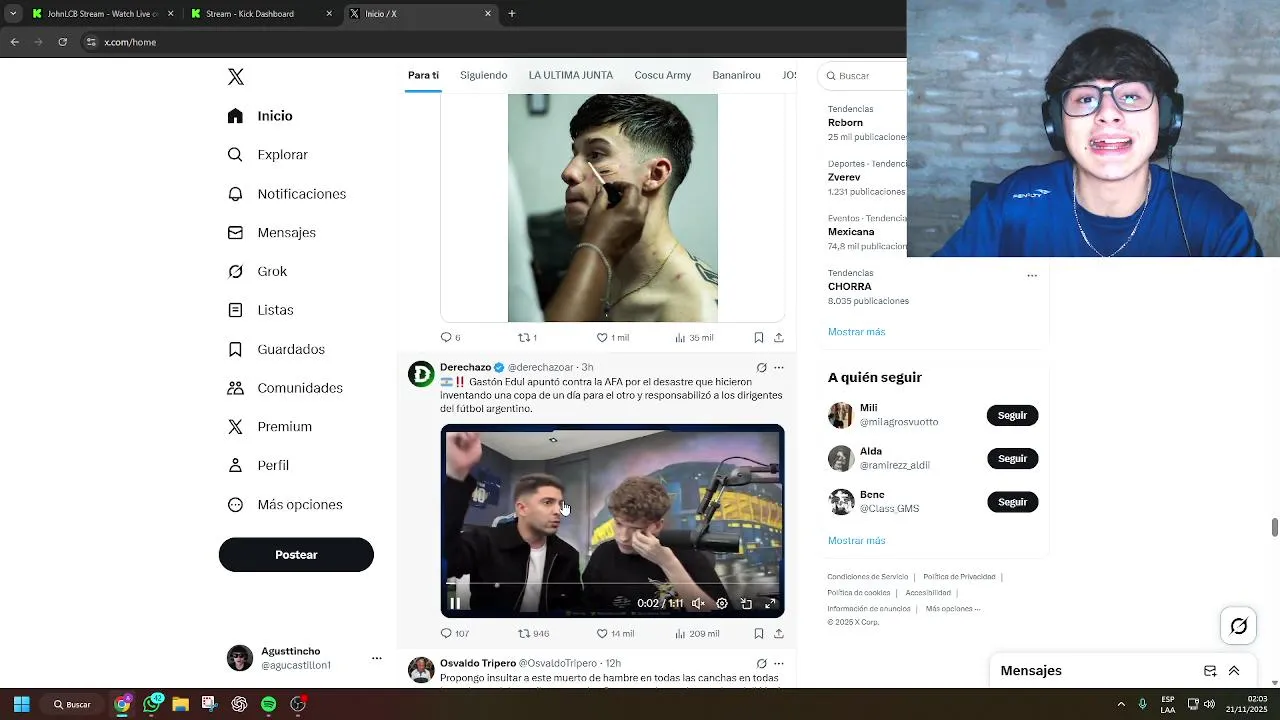Open Explorar in the sidebar

[267, 155]
